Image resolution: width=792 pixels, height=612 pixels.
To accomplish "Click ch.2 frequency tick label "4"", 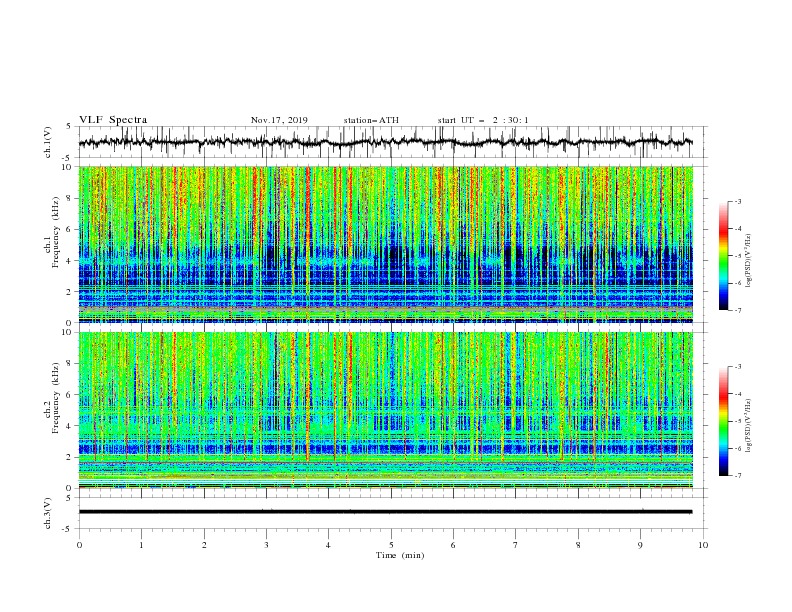I will tap(70, 426).
